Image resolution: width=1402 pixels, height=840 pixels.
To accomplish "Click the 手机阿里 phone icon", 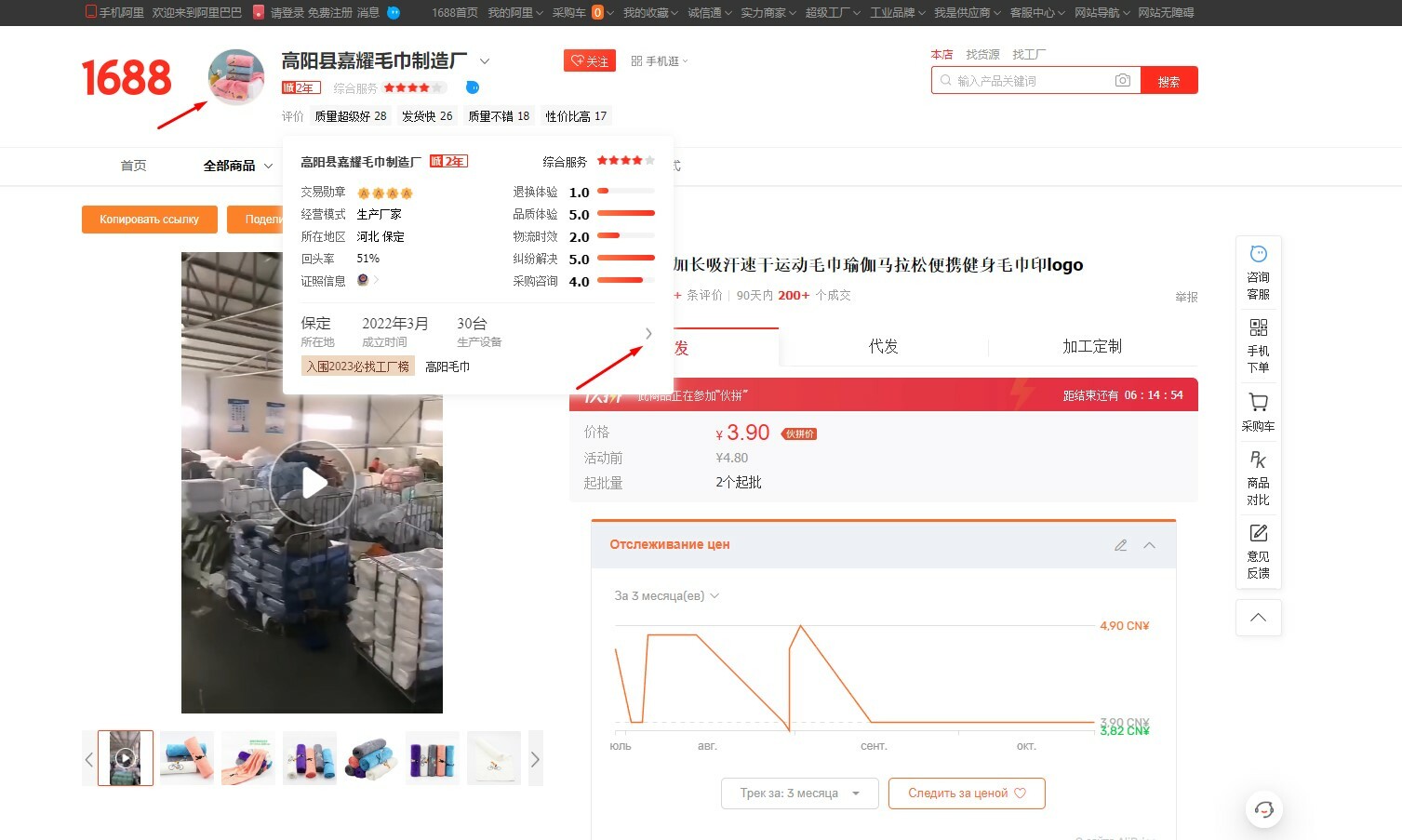I will point(90,12).
